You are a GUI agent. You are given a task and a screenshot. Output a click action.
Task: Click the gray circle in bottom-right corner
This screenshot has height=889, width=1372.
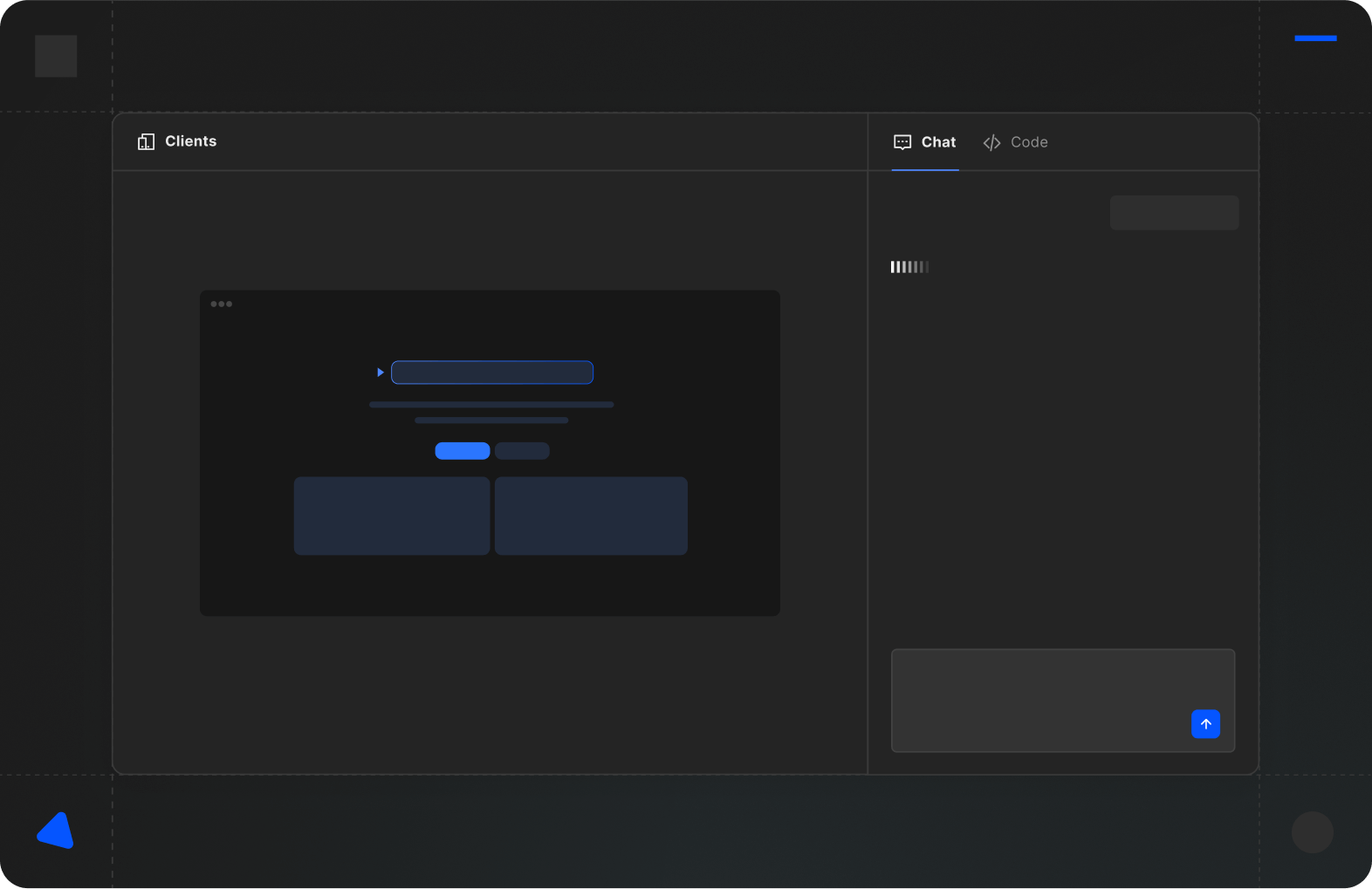coord(1312,832)
